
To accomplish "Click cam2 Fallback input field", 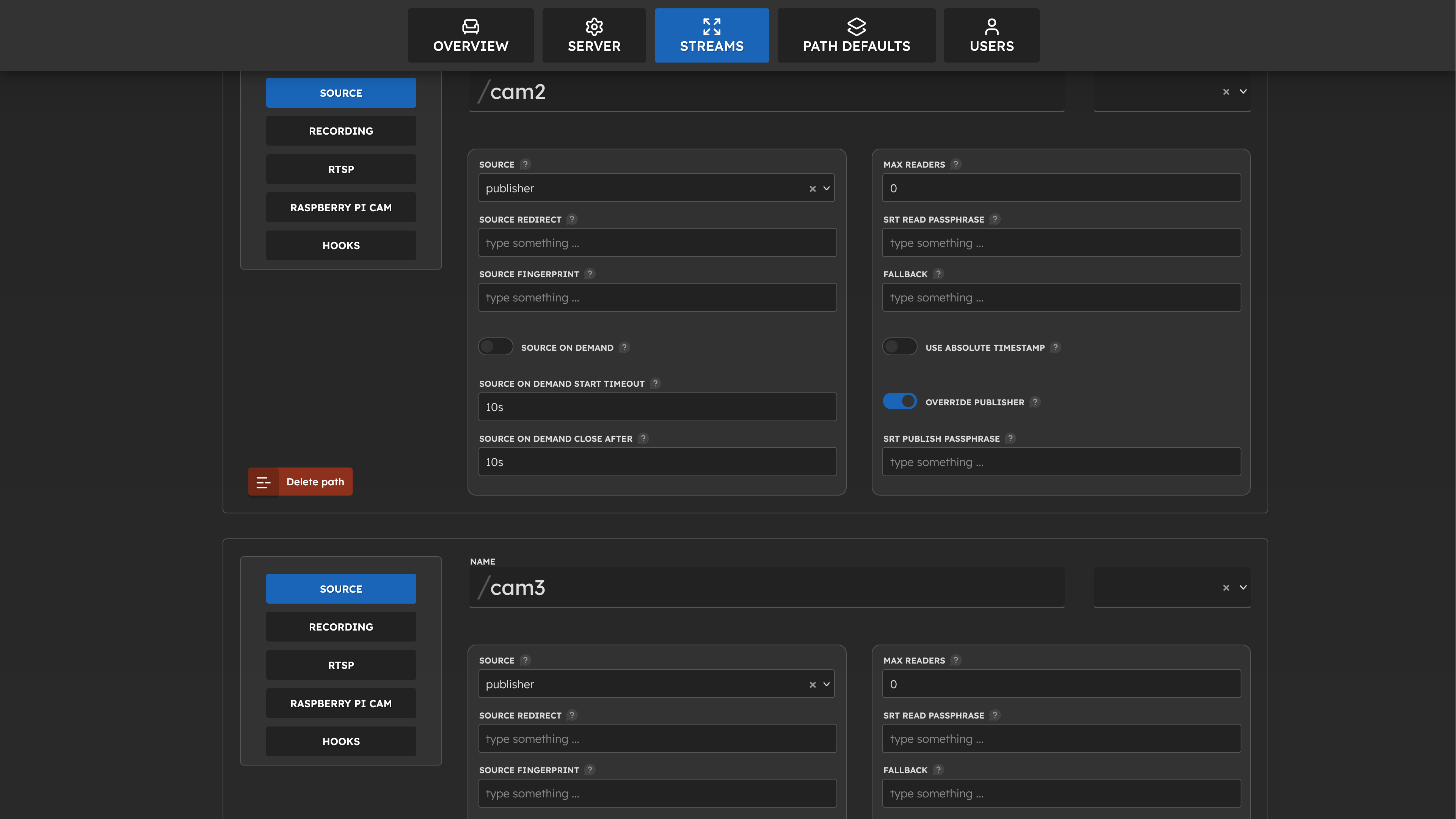I will coord(1061,297).
